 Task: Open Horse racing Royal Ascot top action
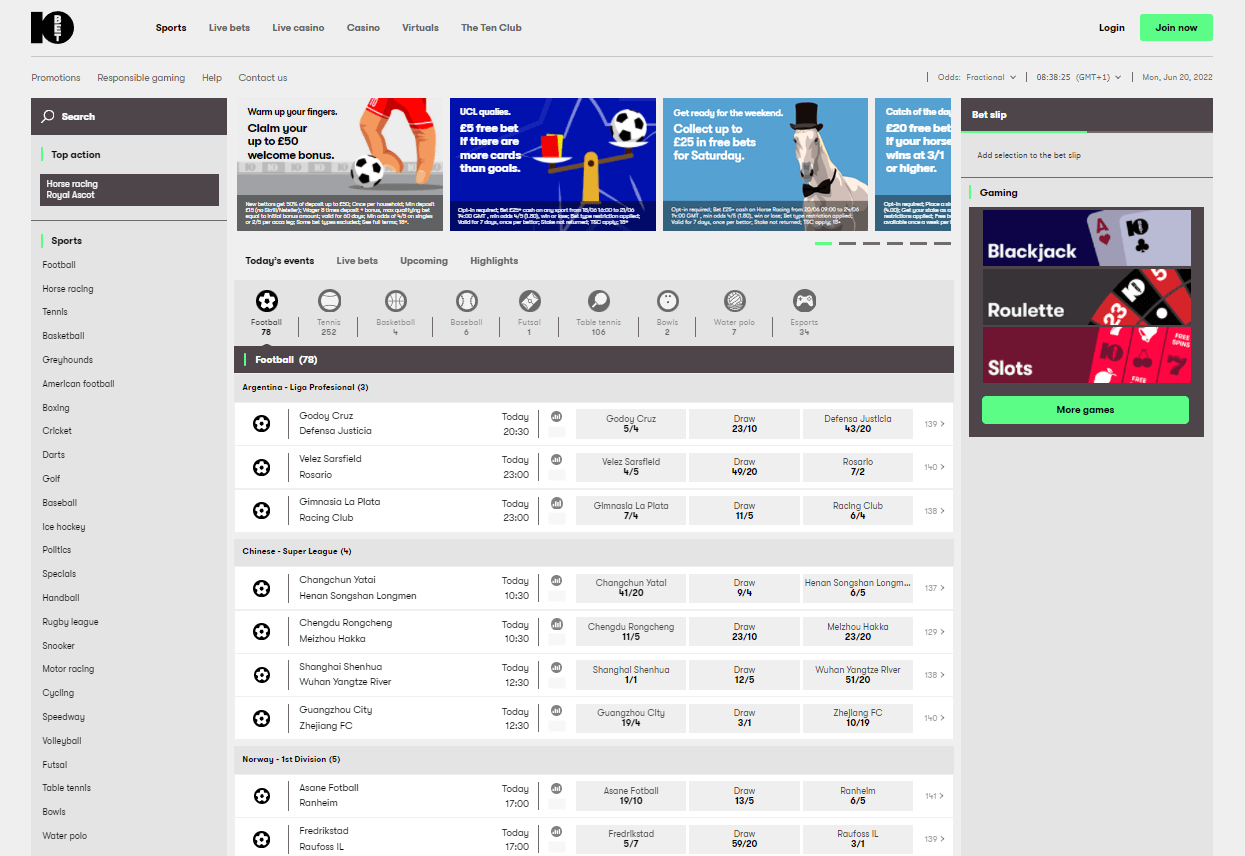pos(130,190)
